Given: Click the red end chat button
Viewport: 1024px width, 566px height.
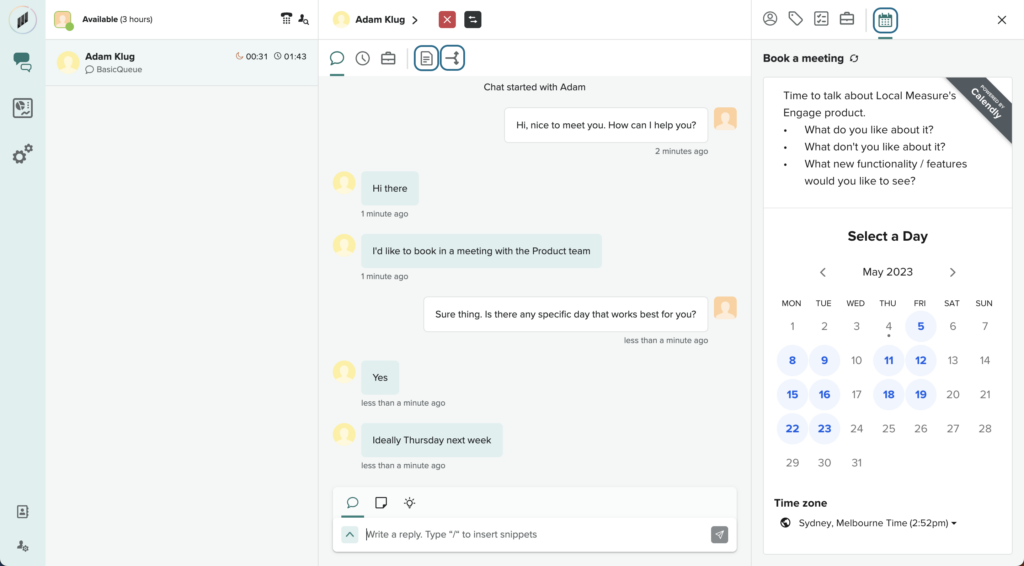Looking at the screenshot, I should click(x=447, y=20).
